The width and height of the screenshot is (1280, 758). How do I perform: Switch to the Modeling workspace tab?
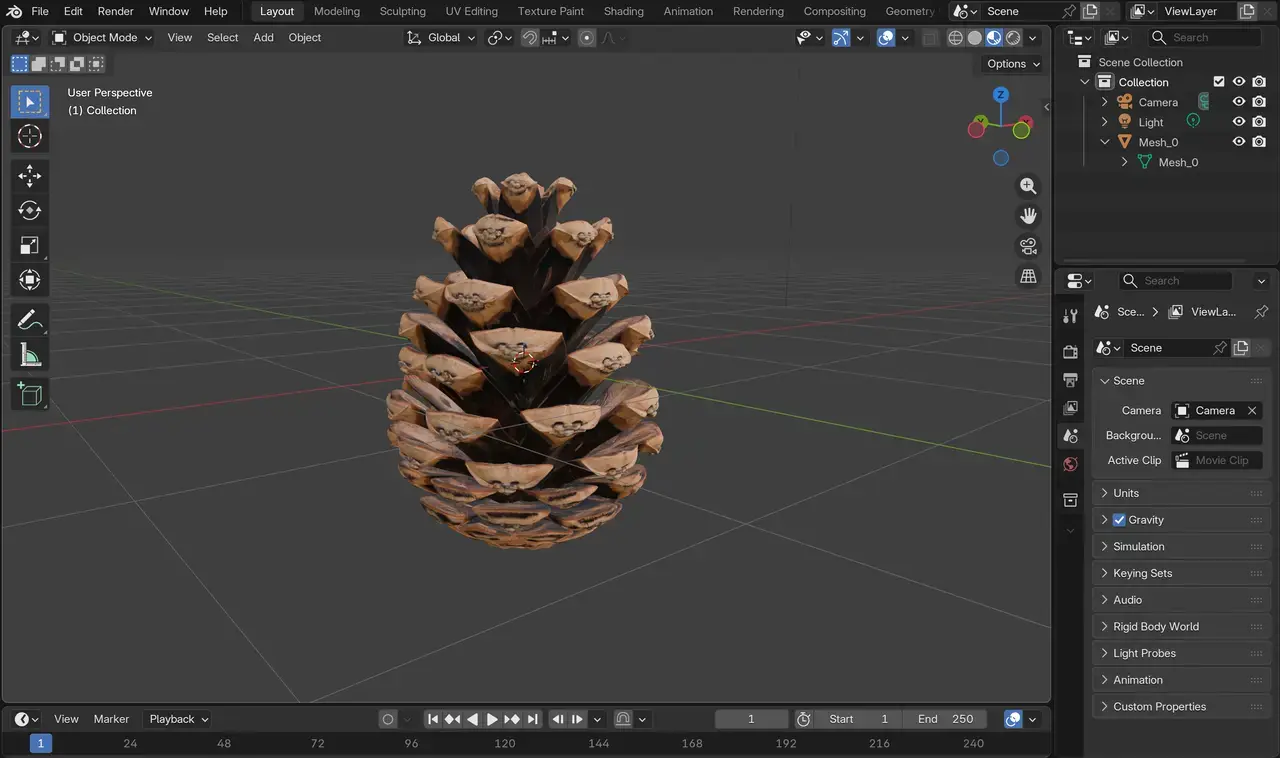click(336, 11)
